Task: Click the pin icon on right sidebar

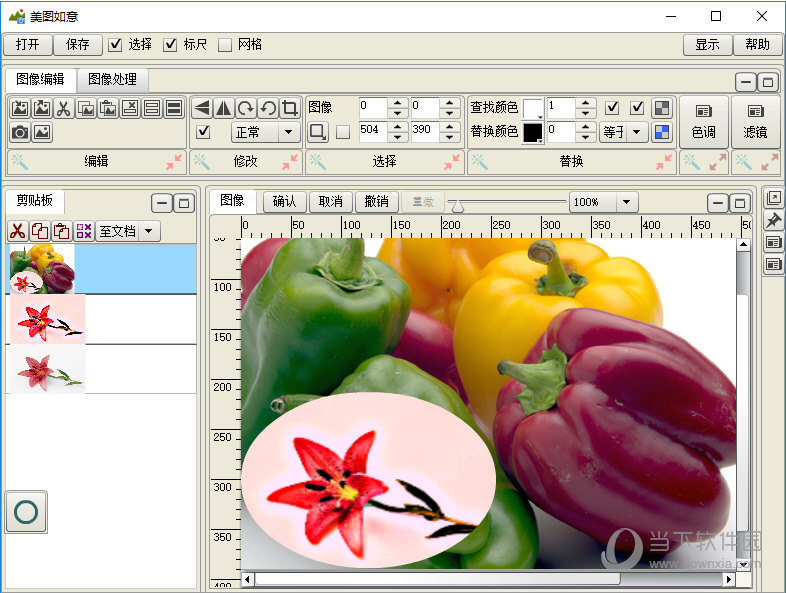Action: [773, 220]
